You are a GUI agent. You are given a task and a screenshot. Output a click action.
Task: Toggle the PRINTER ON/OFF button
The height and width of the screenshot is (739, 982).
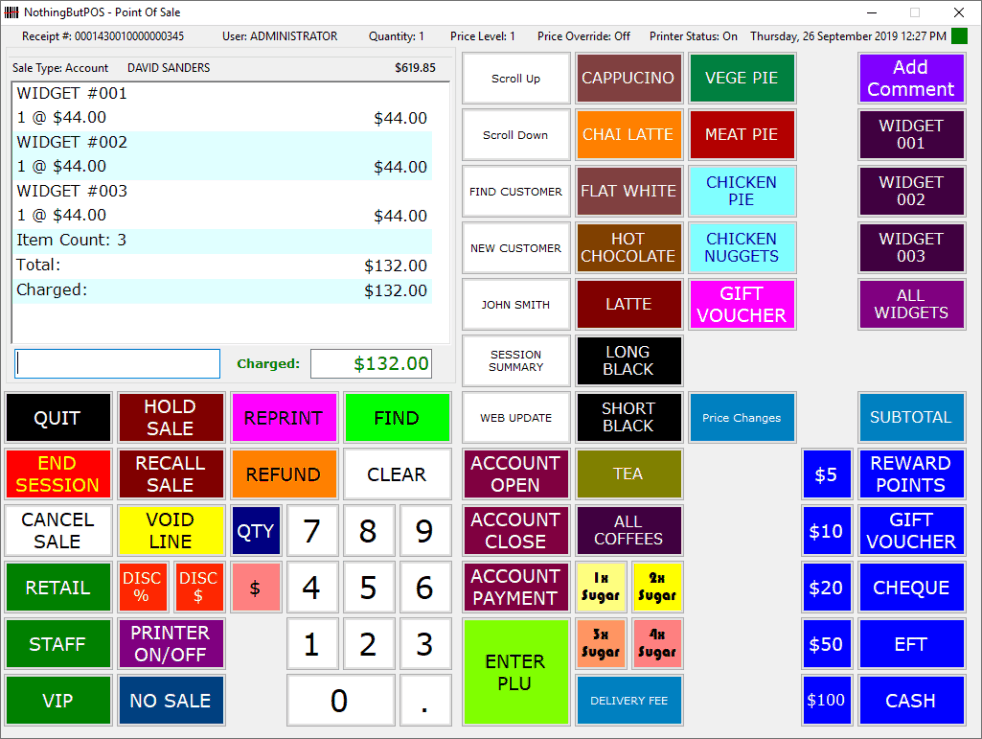[x=170, y=644]
